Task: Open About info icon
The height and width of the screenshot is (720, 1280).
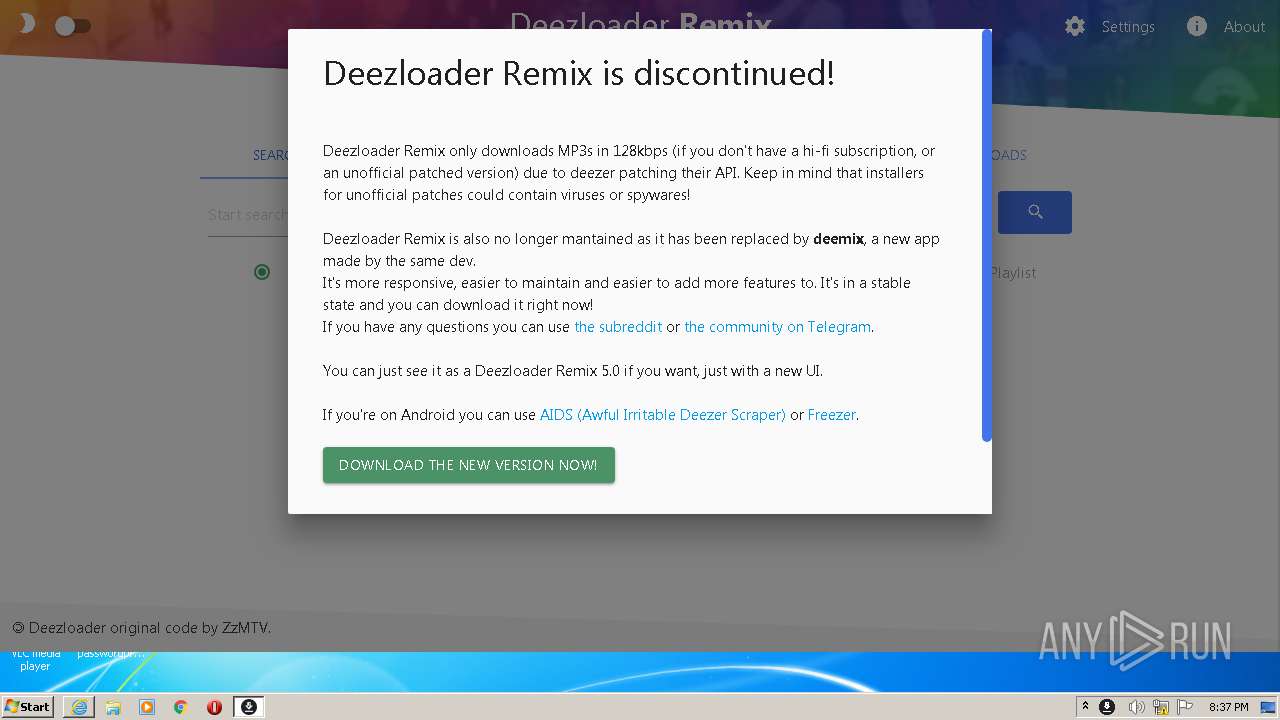Action: click(1197, 27)
